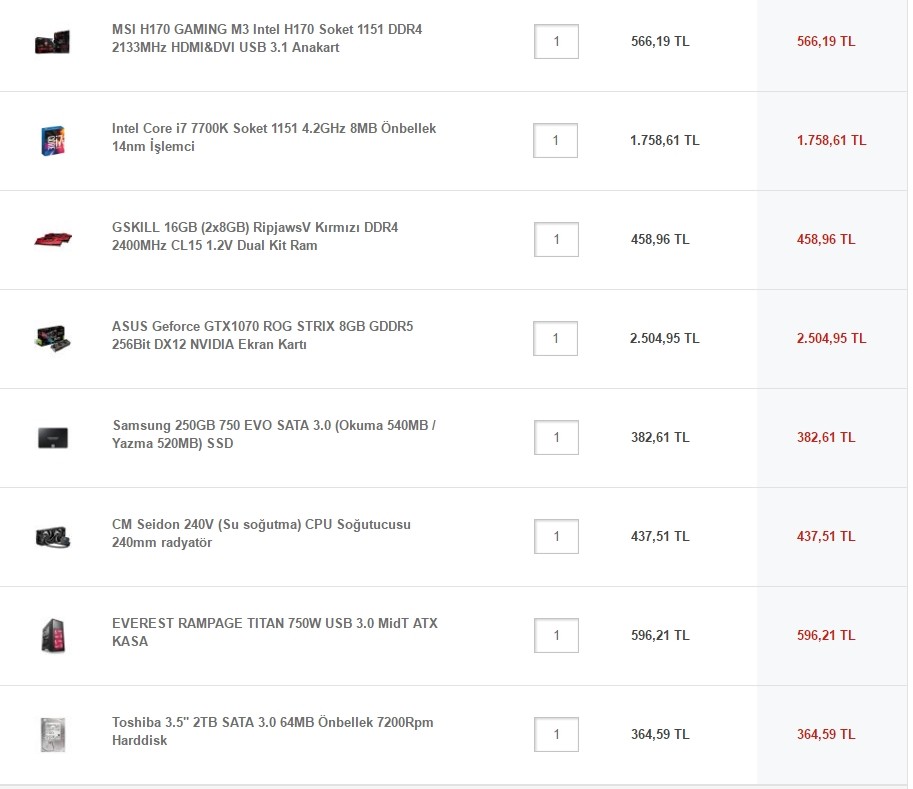913x789 pixels.
Task: Click the Samsung 750 EVO SSD image
Action: tap(52, 437)
